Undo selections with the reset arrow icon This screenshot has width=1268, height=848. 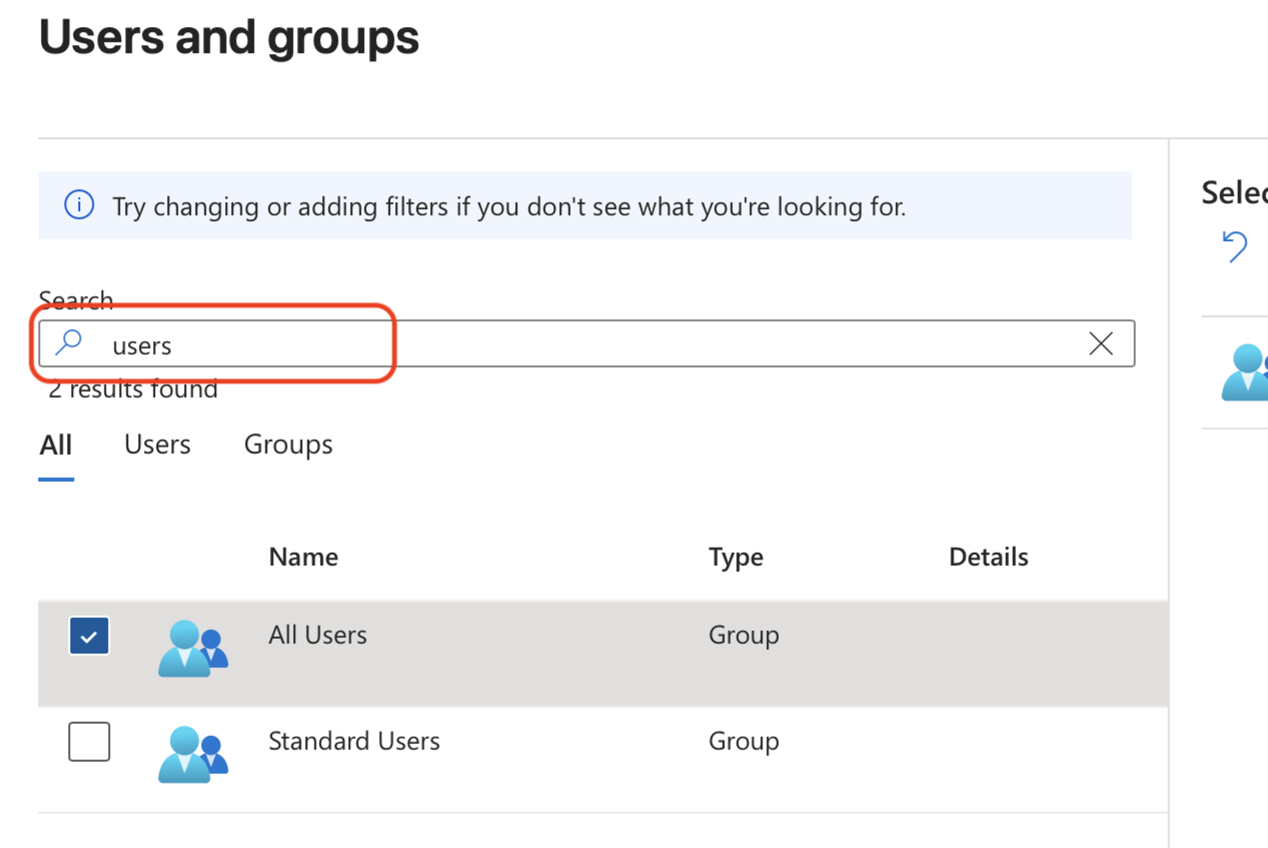pos(1235,246)
